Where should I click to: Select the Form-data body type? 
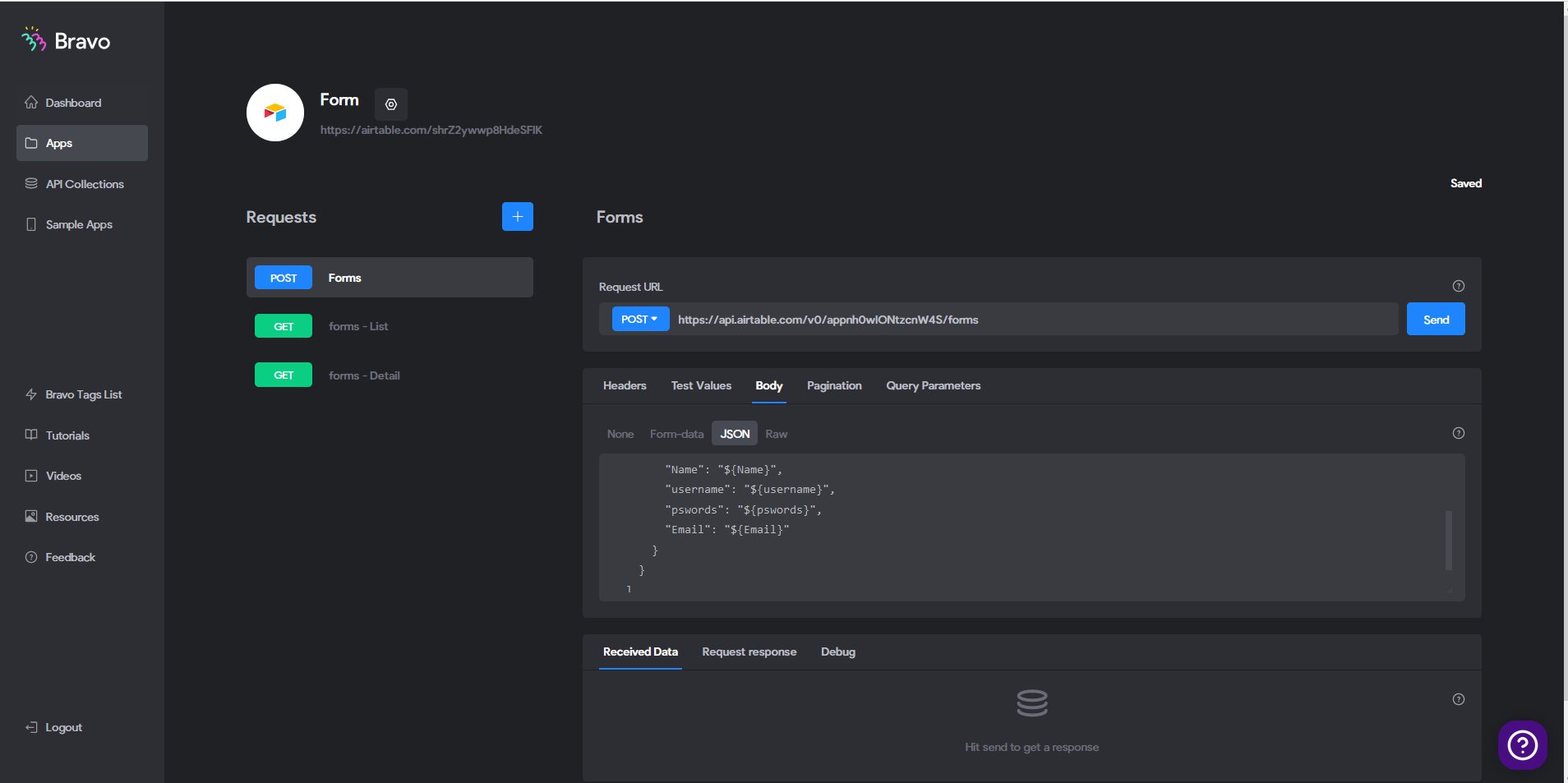pos(677,434)
